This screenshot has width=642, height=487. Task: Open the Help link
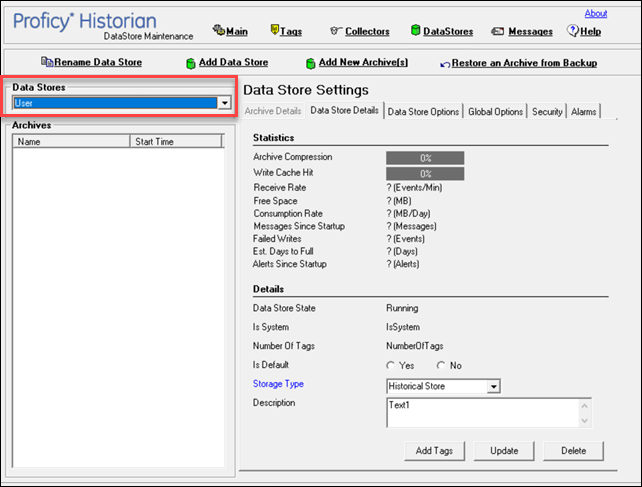click(590, 32)
